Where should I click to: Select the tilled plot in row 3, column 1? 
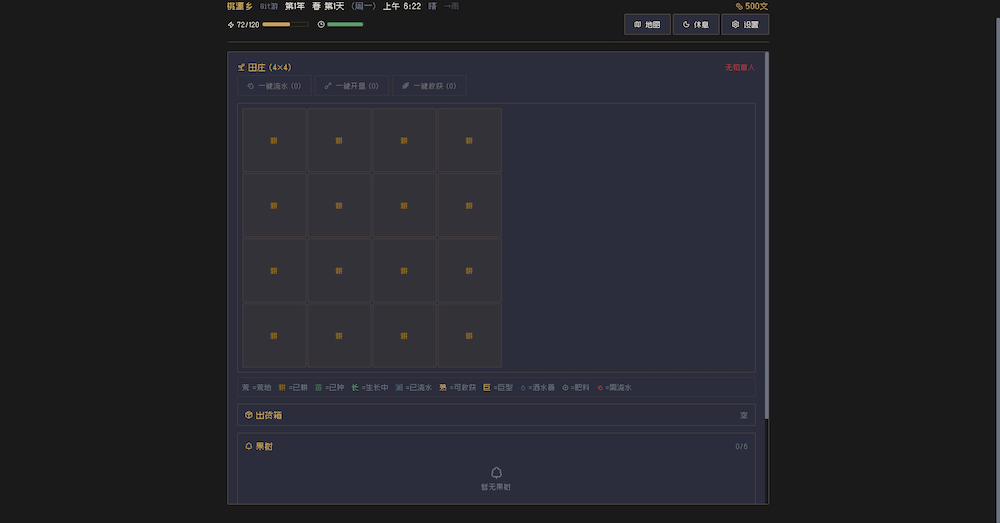click(274, 270)
